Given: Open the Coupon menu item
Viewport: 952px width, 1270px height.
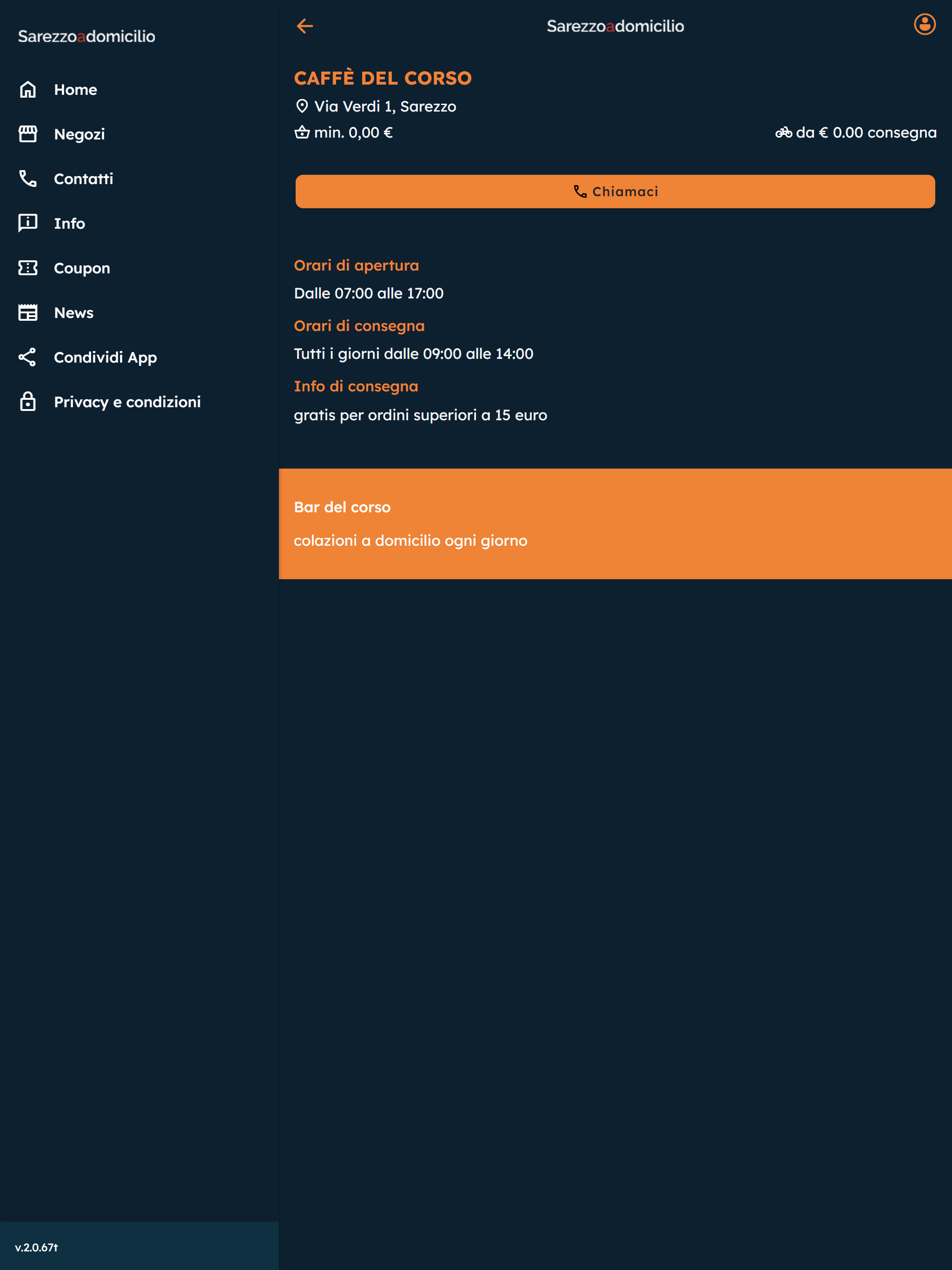Looking at the screenshot, I should tap(139, 268).
